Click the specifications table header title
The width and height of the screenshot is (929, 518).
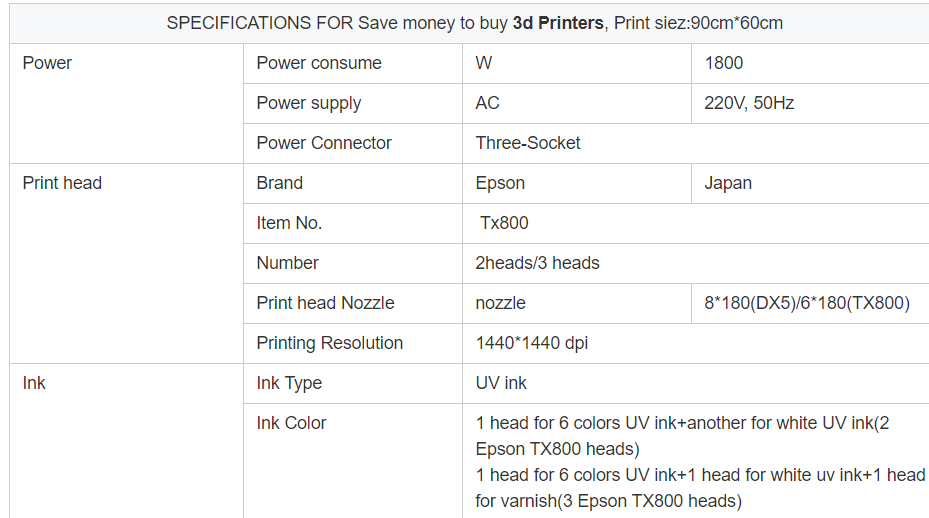click(x=474, y=23)
